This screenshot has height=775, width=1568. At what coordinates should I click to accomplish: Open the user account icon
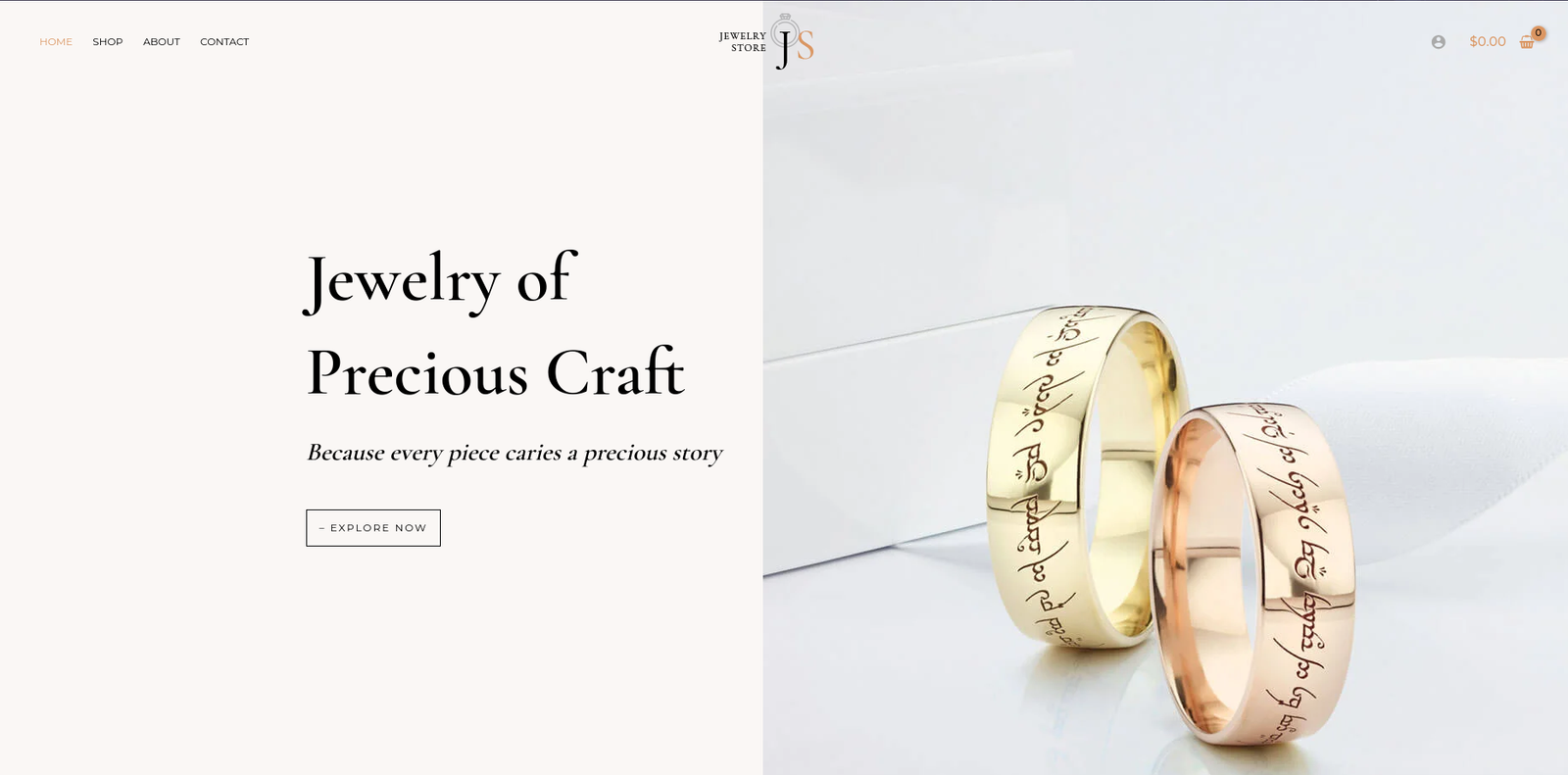click(1438, 42)
